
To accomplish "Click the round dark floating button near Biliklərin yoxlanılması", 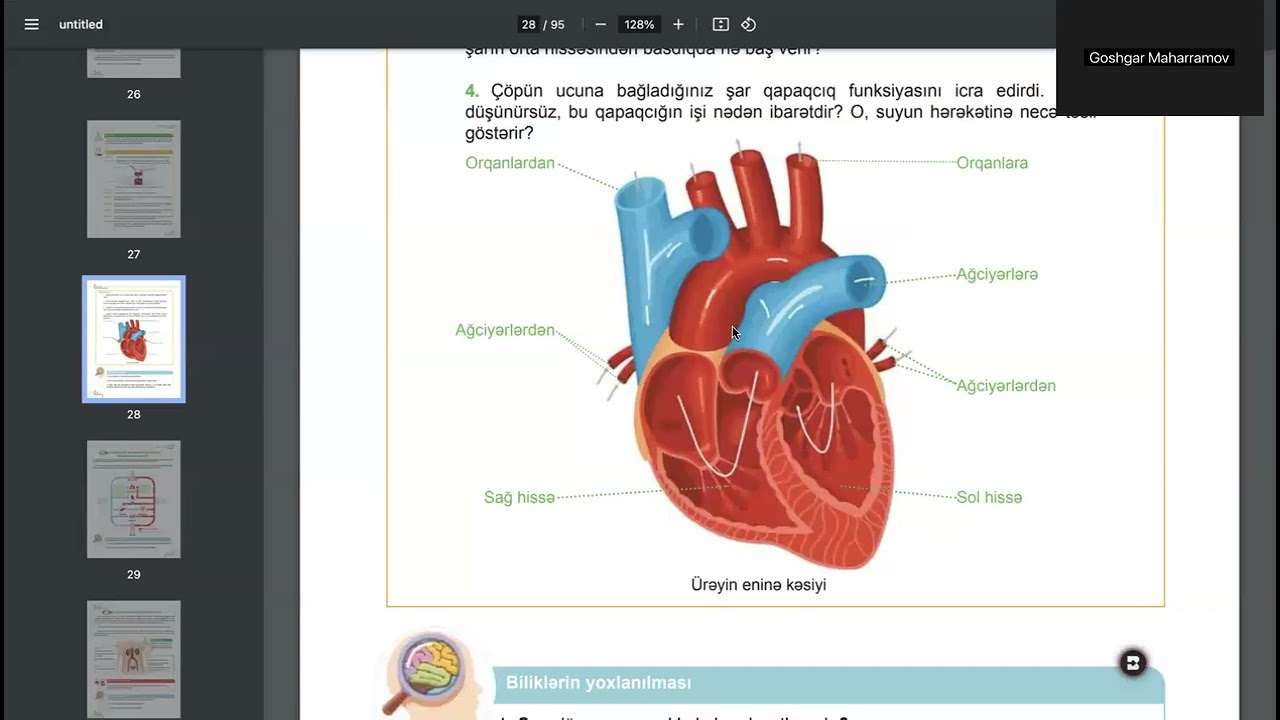I will click(x=1133, y=663).
